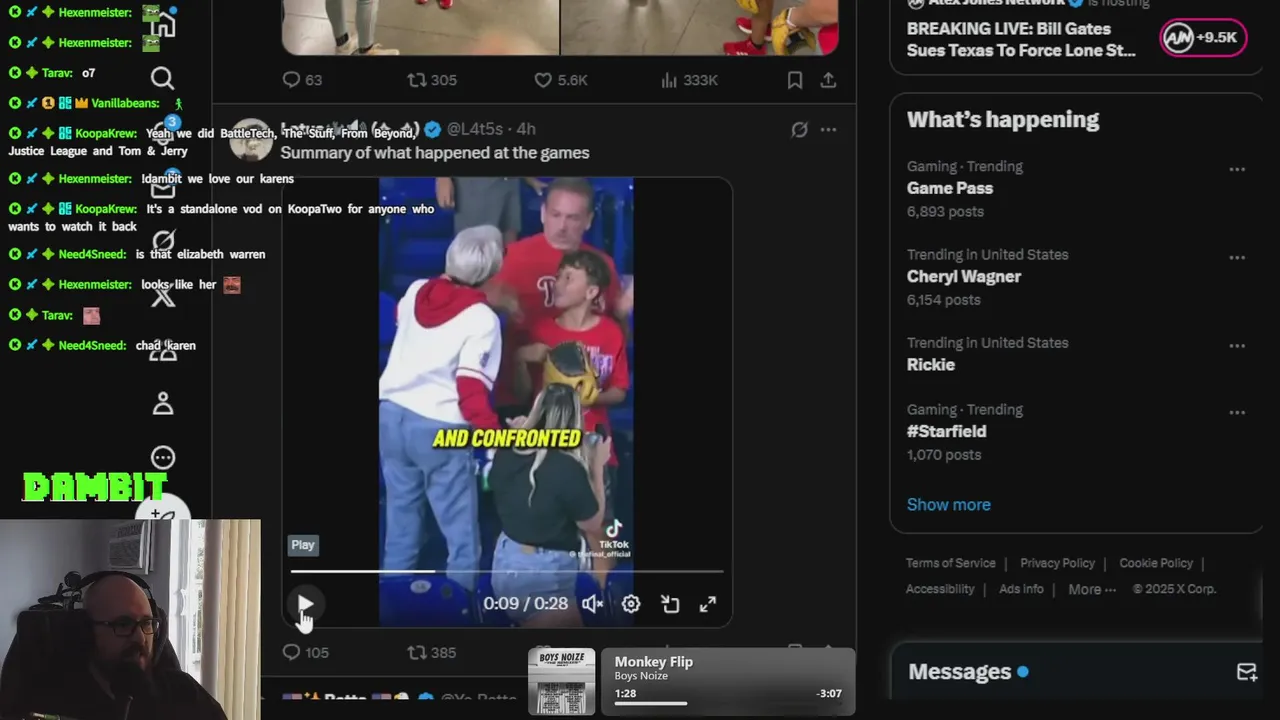
Task: Seek on Monkey Flip track progress bar
Action: (x=727, y=703)
